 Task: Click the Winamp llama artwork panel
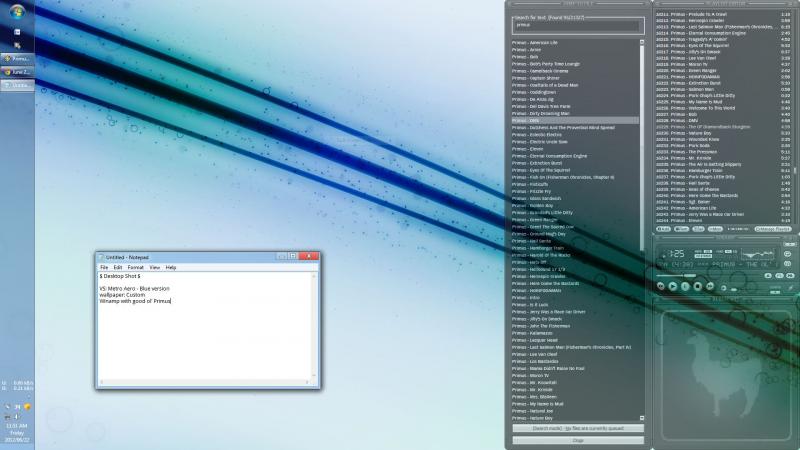pos(725,373)
